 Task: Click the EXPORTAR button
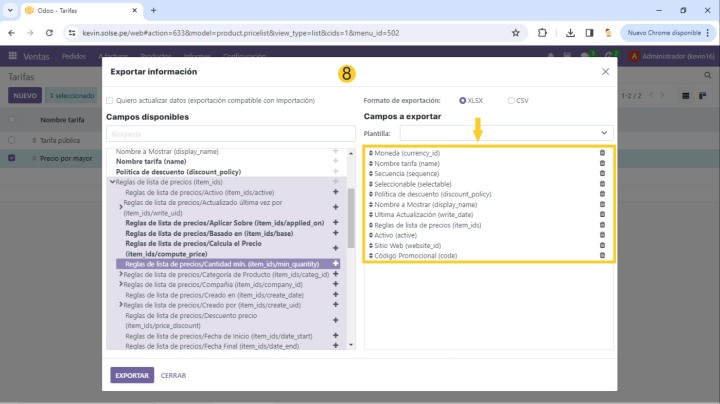click(x=132, y=376)
